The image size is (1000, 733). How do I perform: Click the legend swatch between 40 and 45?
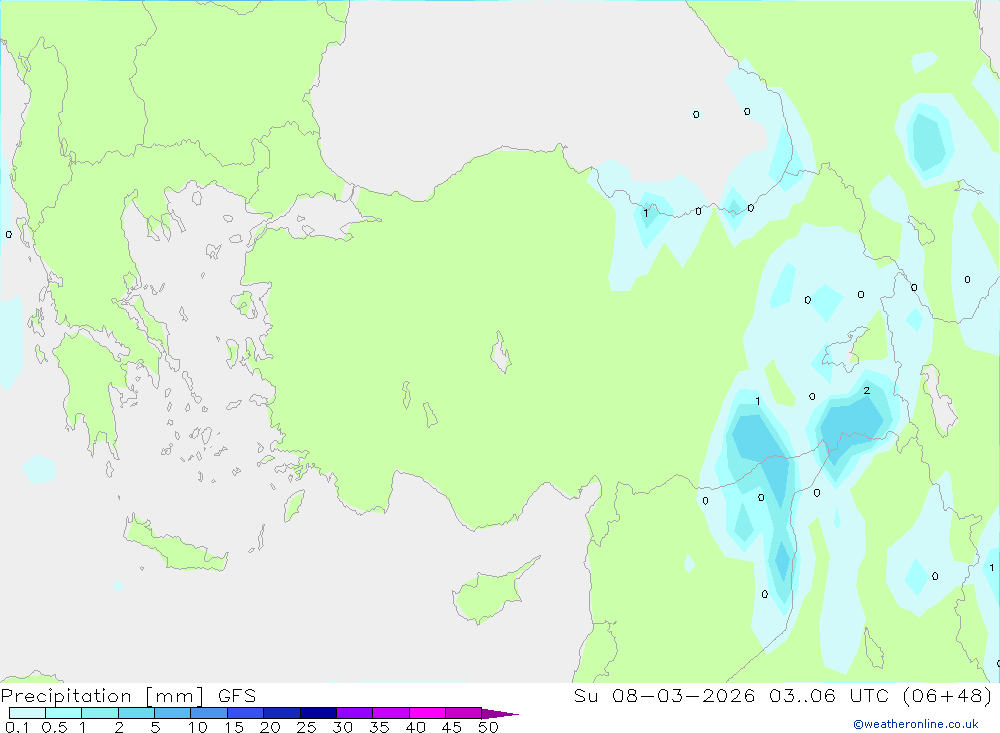[x=427, y=713]
